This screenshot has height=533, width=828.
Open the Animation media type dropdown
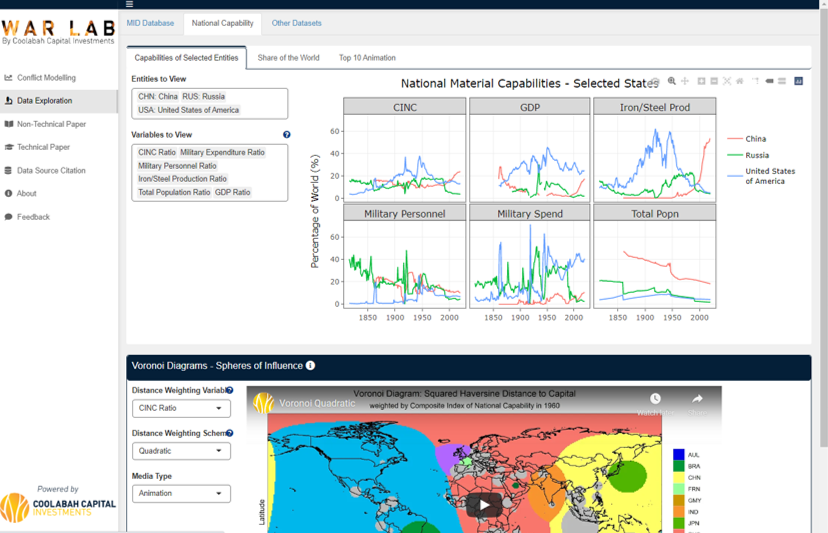[x=181, y=493]
